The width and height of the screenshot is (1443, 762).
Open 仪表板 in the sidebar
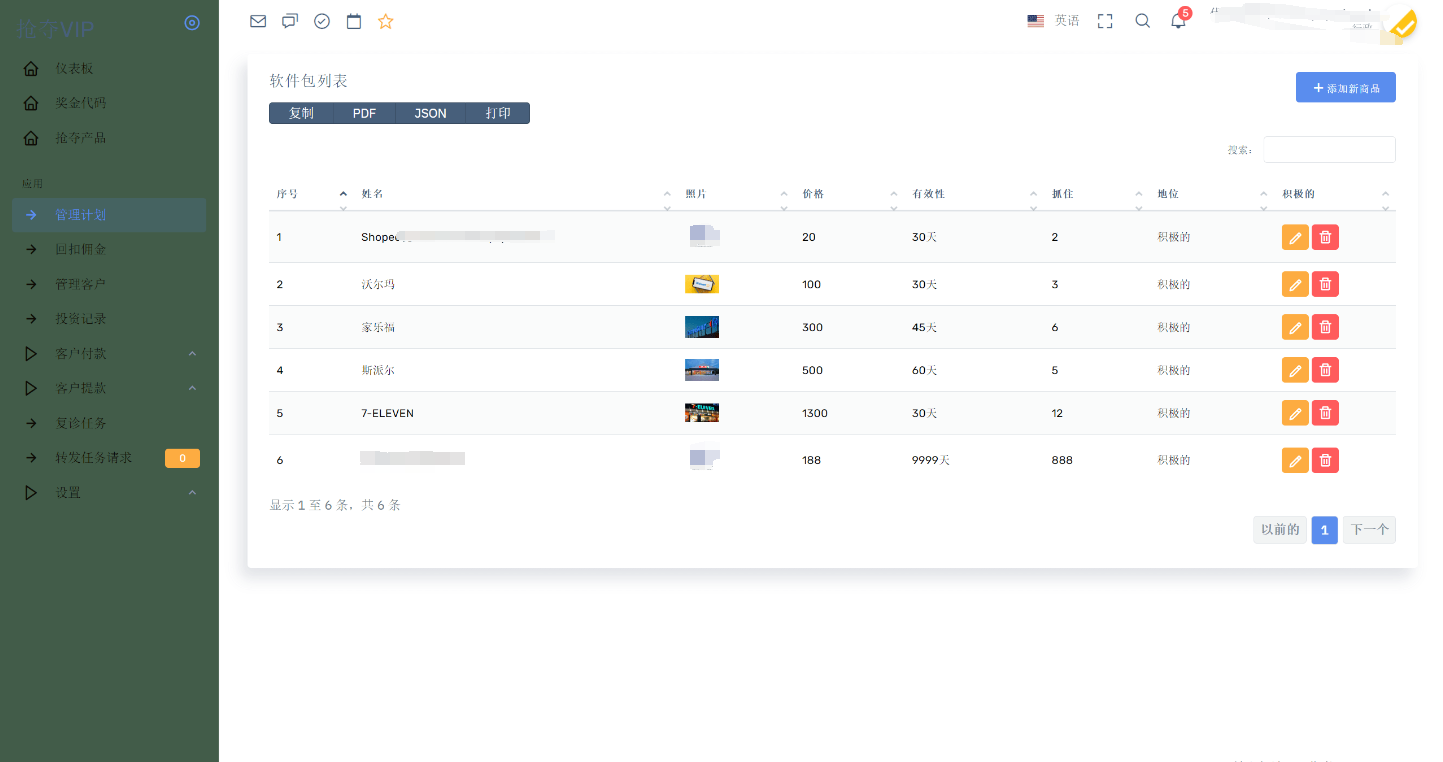point(109,68)
